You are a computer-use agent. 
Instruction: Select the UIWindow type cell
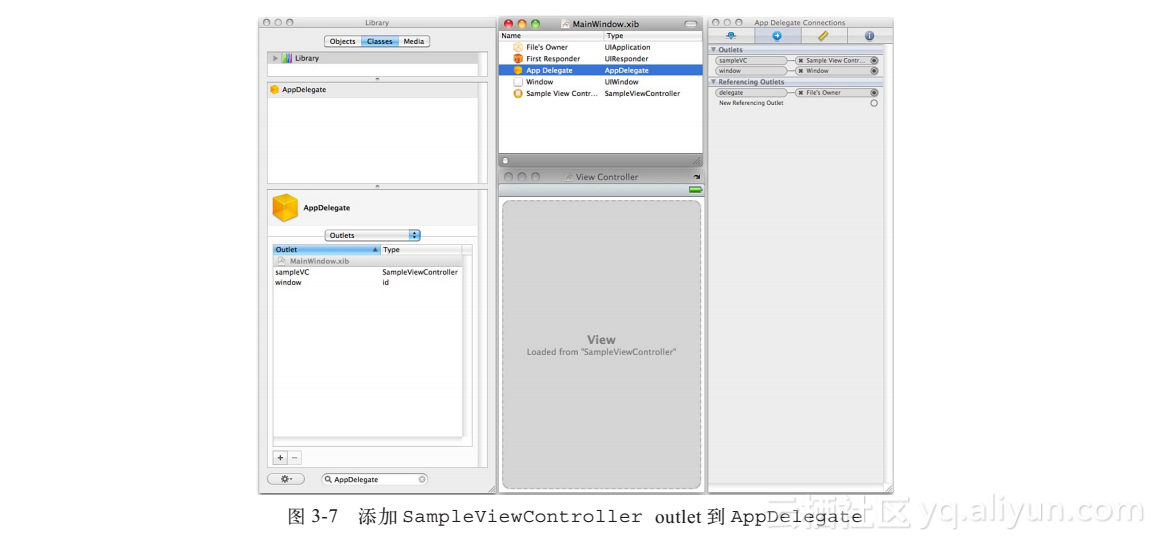621,82
